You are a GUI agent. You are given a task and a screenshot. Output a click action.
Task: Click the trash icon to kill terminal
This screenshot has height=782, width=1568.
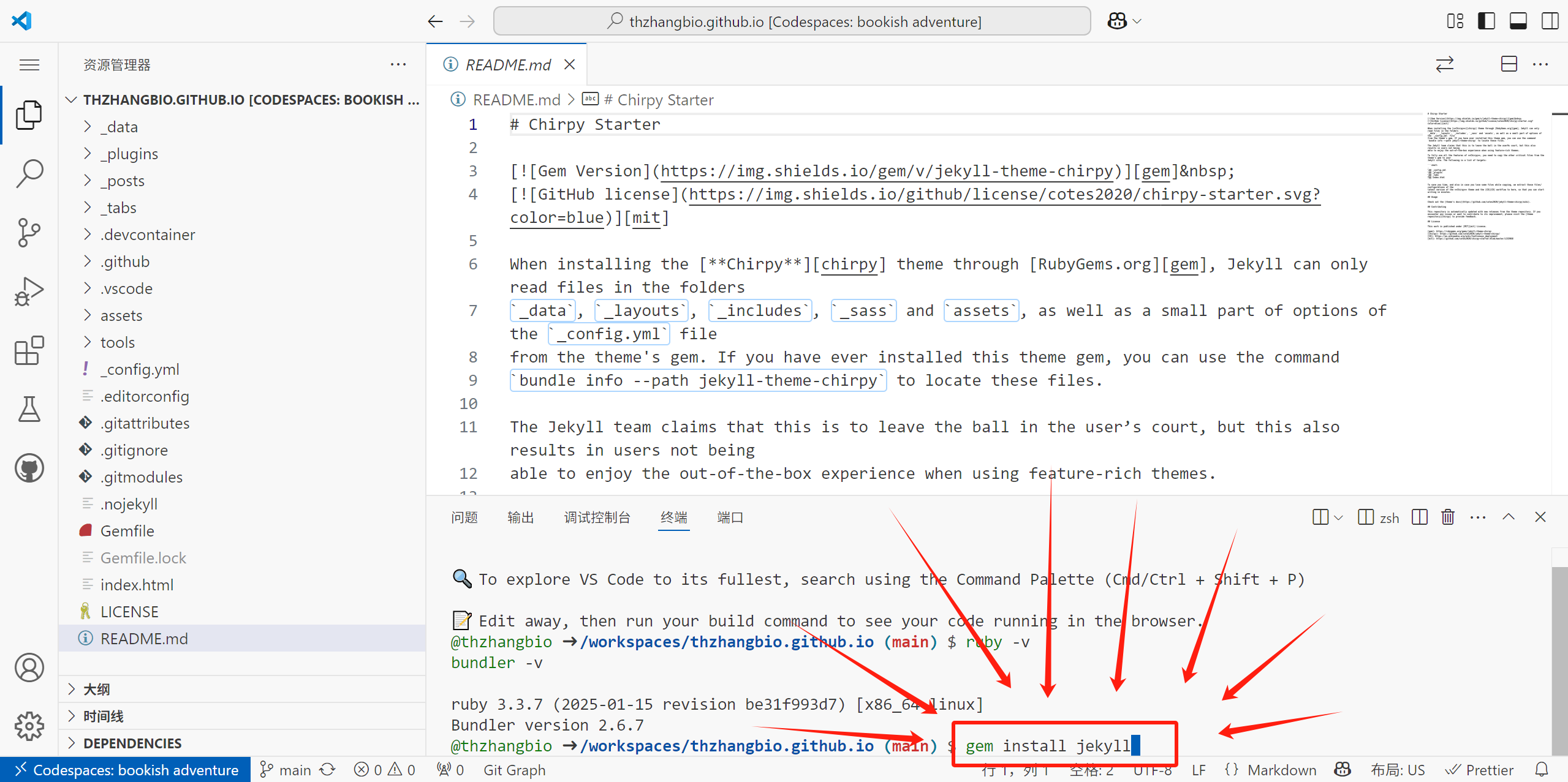(x=1447, y=517)
